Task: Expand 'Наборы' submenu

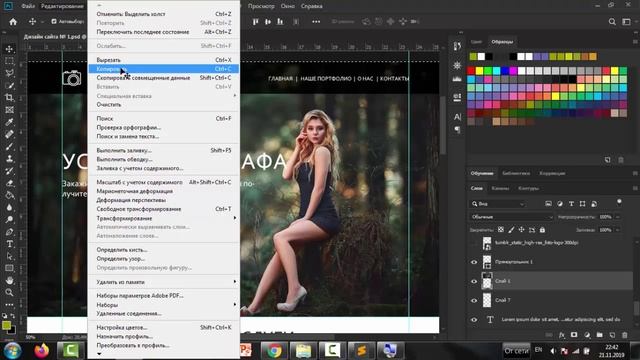Action: click(x=164, y=305)
